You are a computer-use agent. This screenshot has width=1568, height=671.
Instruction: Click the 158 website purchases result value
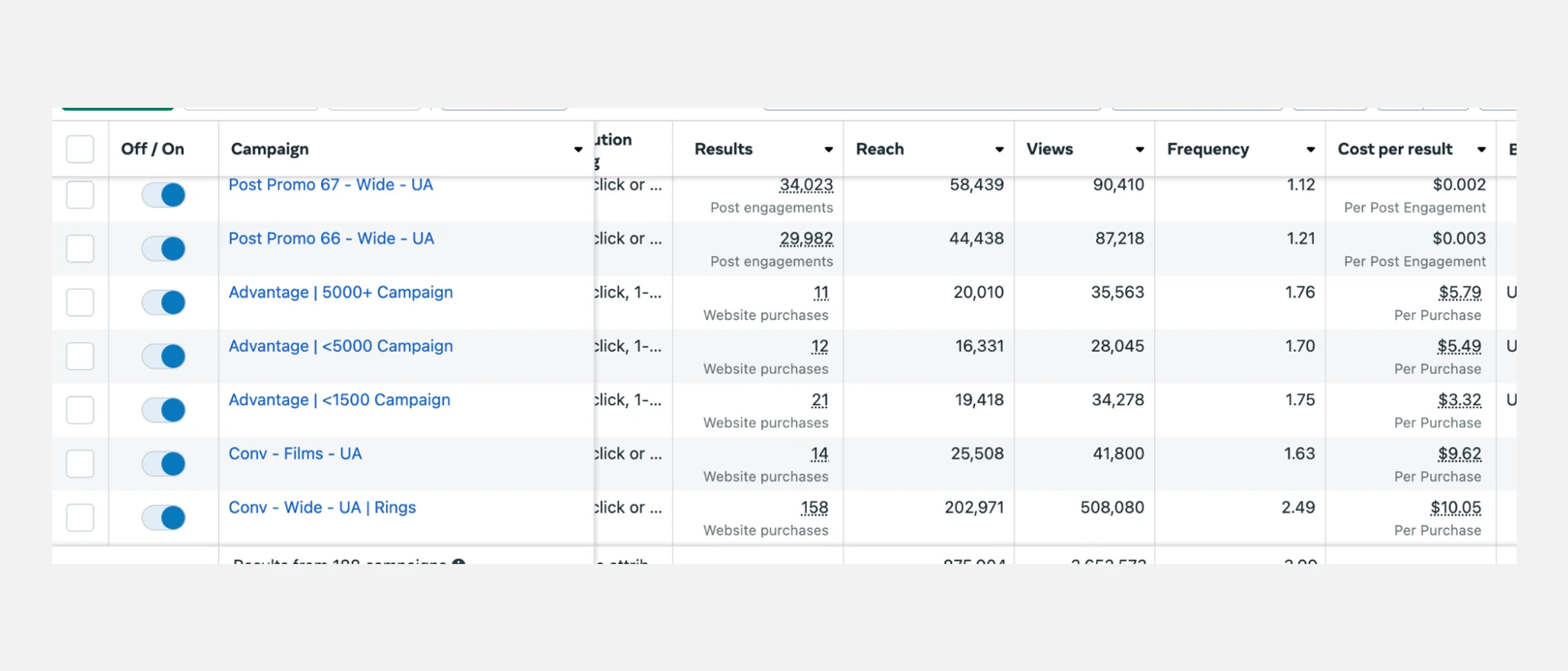[x=814, y=508]
